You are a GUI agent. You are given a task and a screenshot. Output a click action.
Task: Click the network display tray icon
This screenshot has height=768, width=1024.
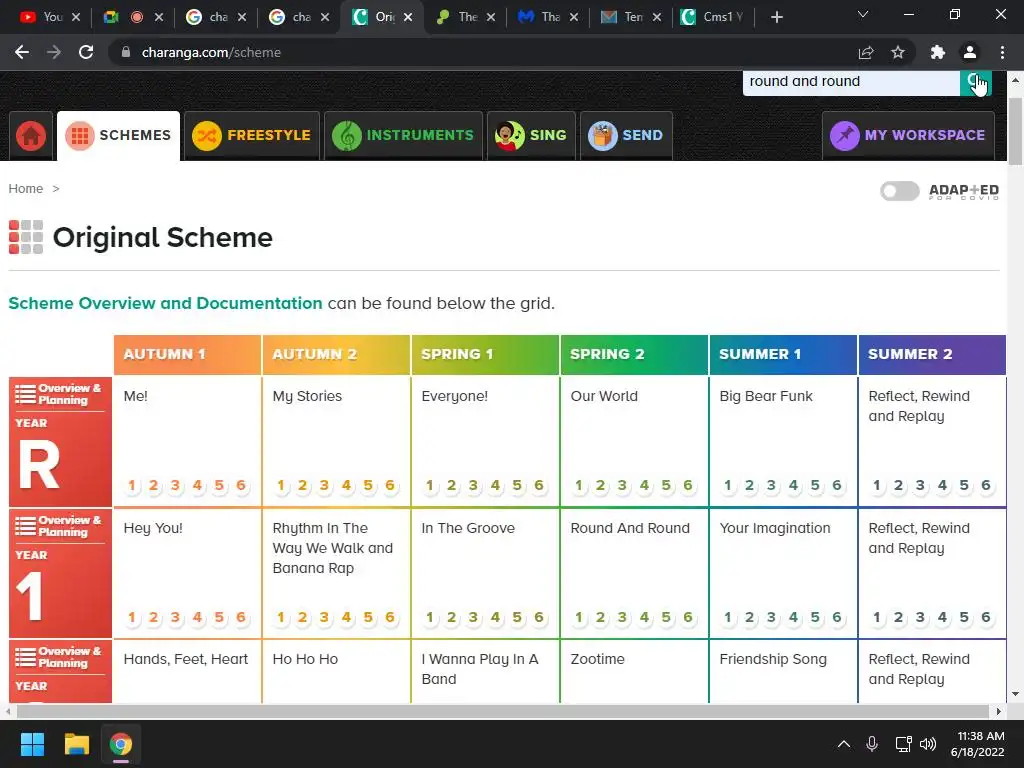pos(903,744)
